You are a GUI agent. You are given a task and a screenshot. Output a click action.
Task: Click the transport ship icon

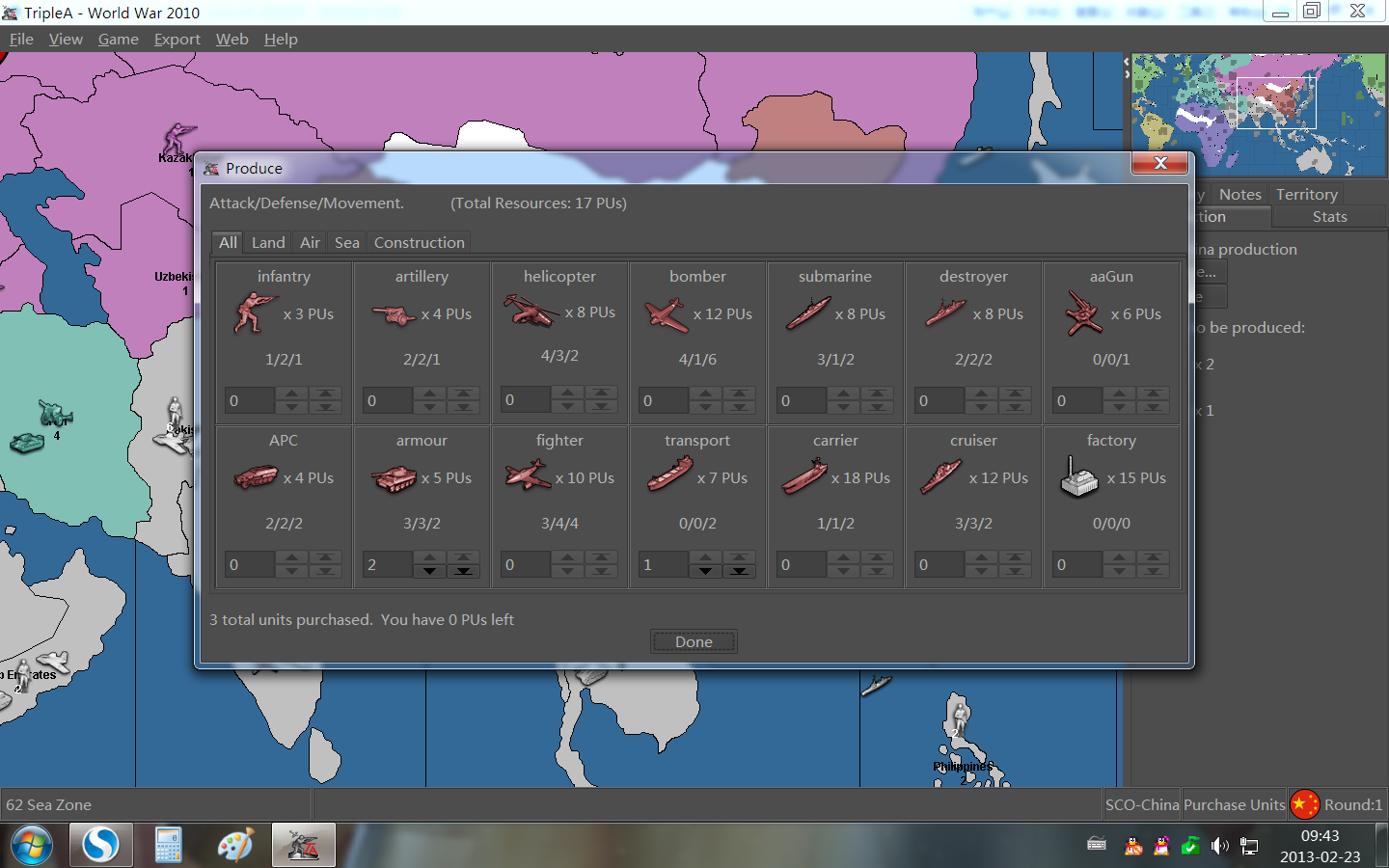click(670, 475)
